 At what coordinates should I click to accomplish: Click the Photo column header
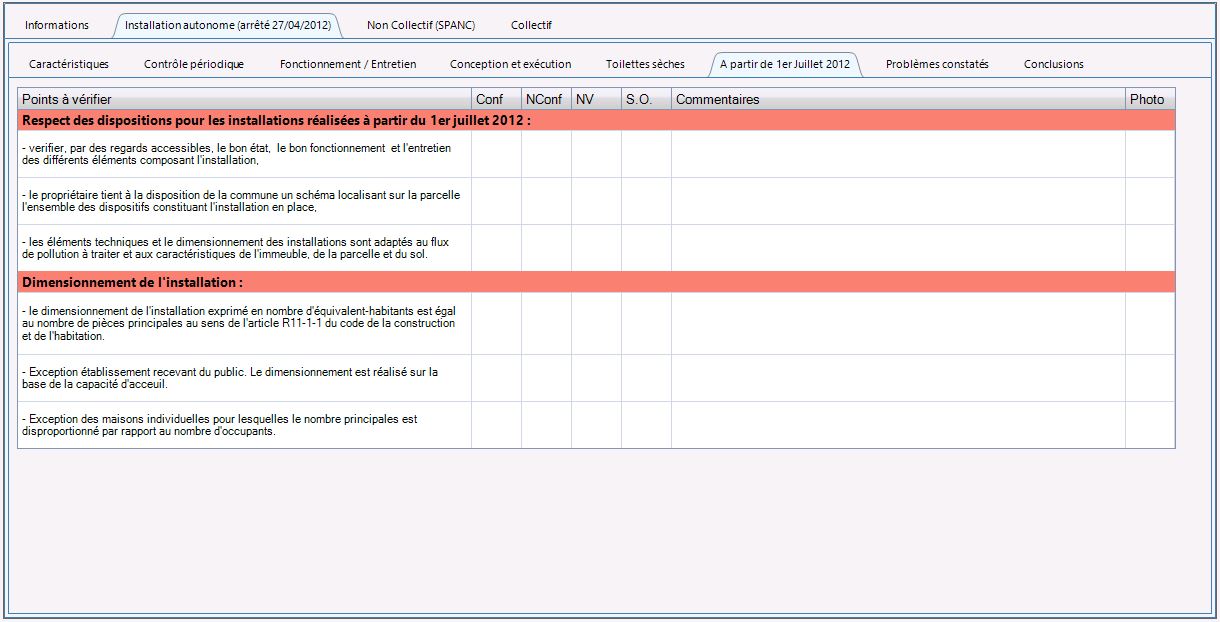[x=1149, y=99]
